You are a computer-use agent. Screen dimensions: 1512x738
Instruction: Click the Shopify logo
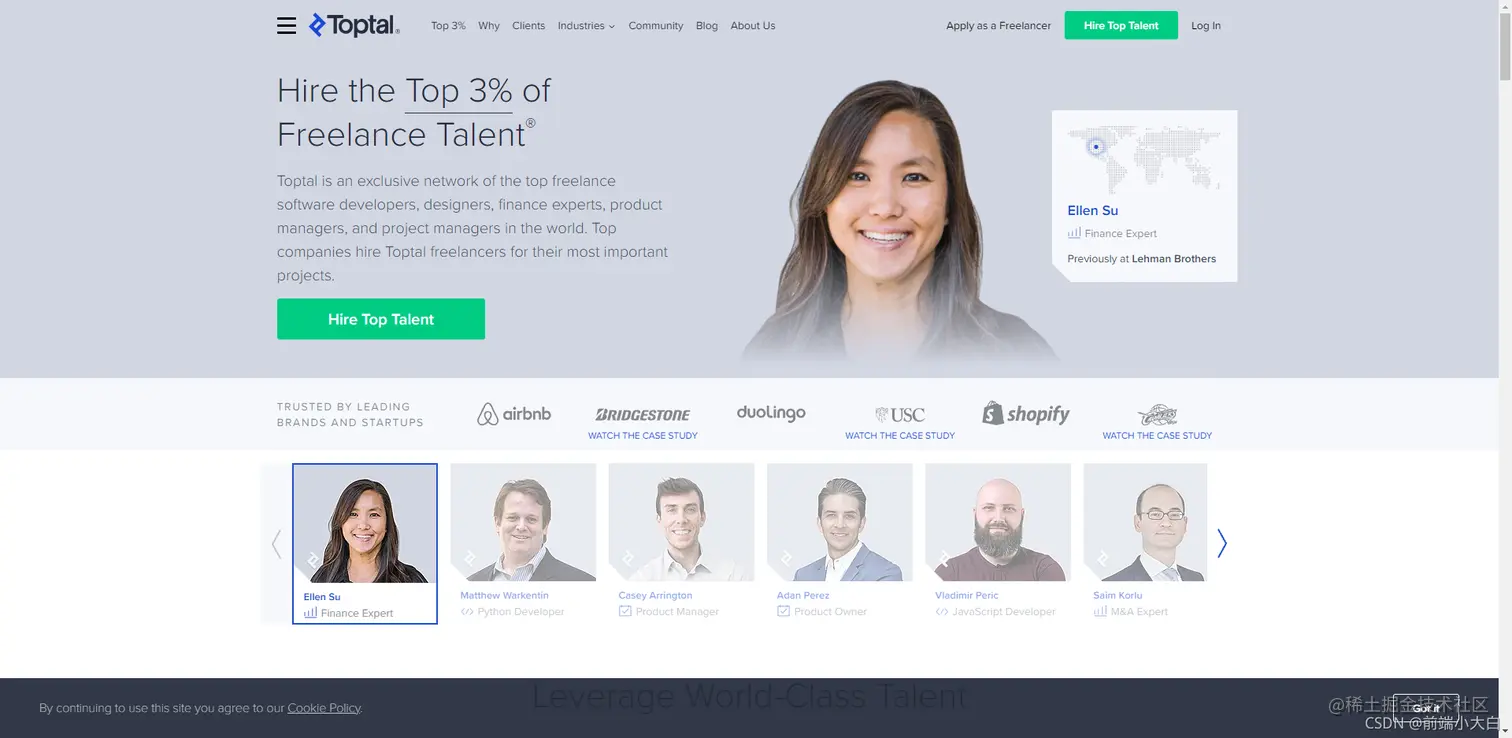1026,413
